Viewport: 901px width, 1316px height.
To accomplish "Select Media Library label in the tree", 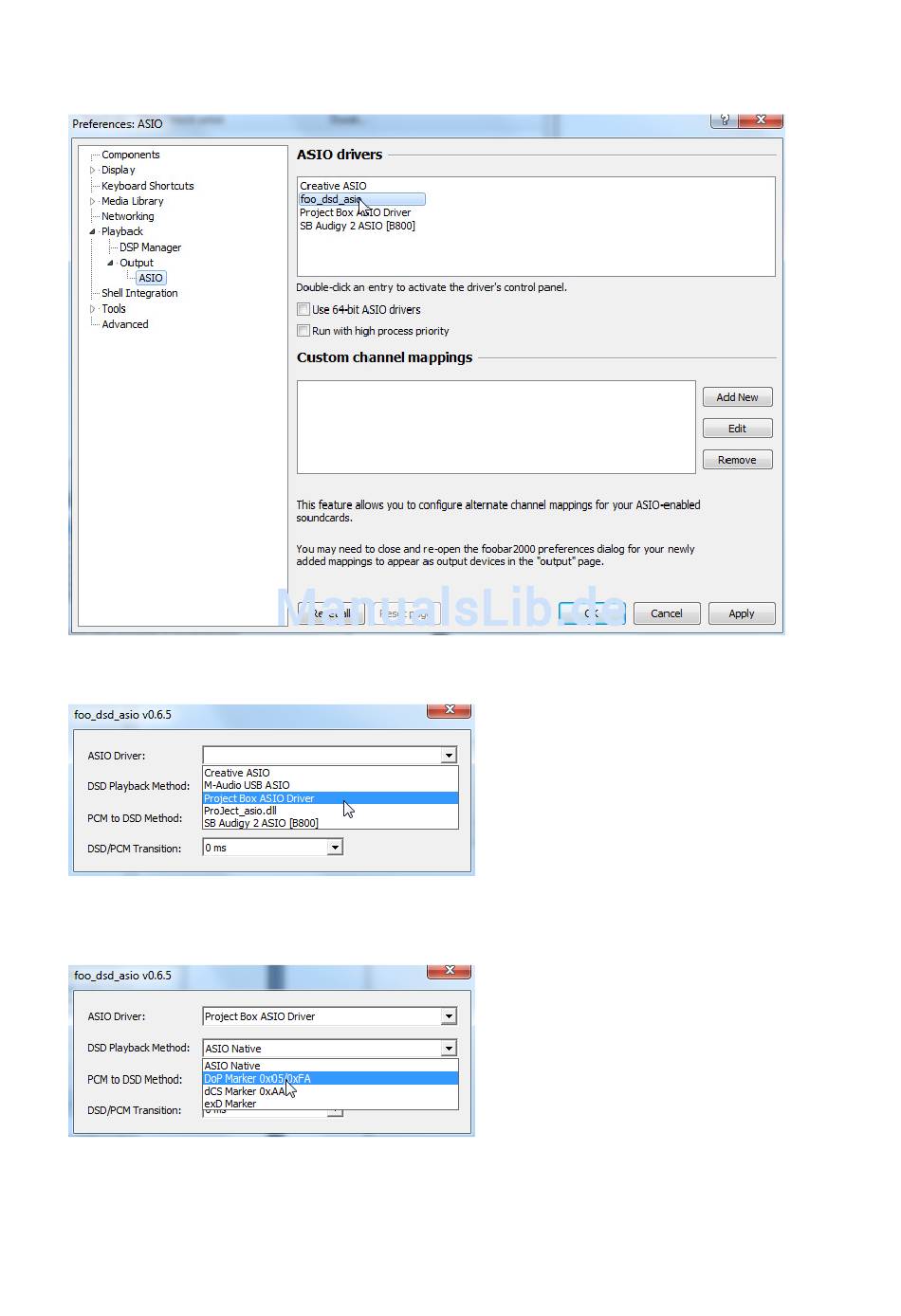I will pyautogui.click(x=133, y=201).
